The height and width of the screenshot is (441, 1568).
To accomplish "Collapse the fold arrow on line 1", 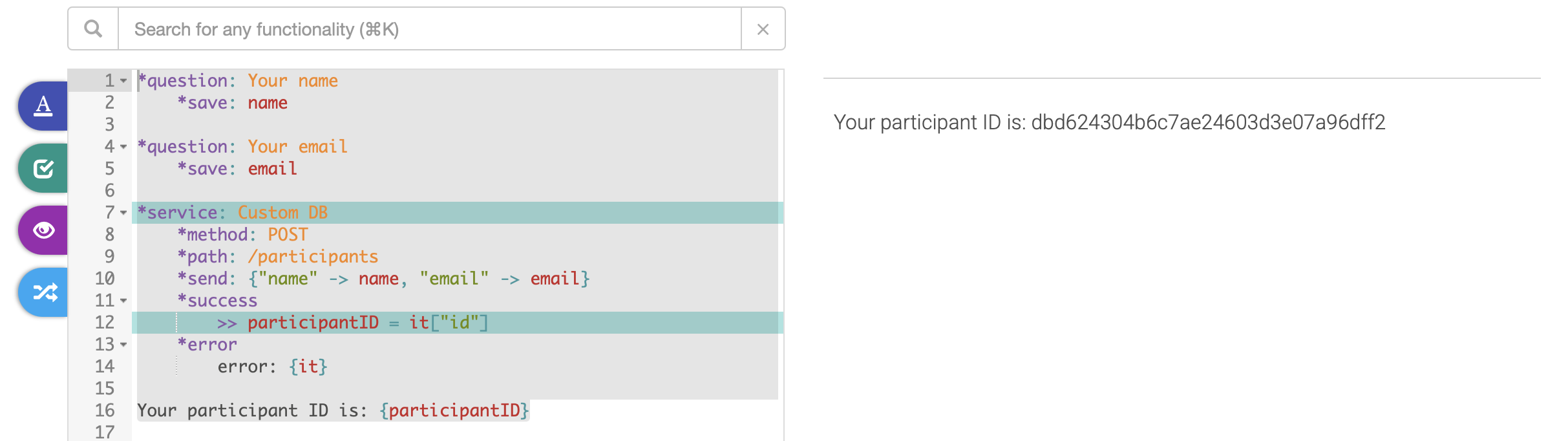I will pos(123,81).
